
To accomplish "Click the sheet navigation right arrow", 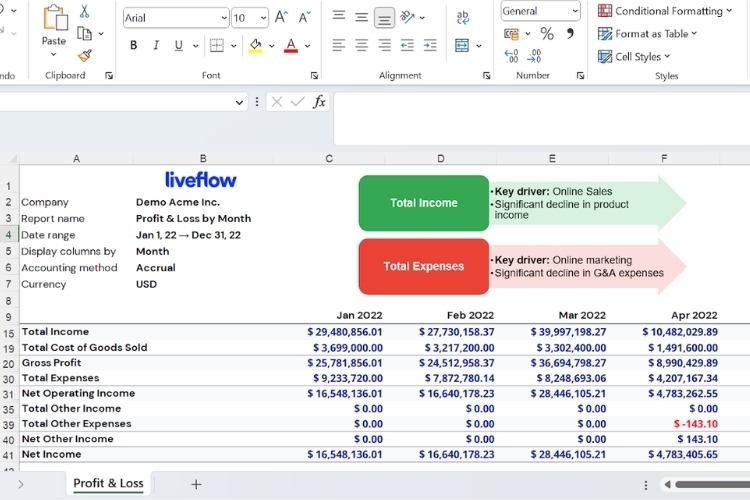I will (x=21, y=484).
